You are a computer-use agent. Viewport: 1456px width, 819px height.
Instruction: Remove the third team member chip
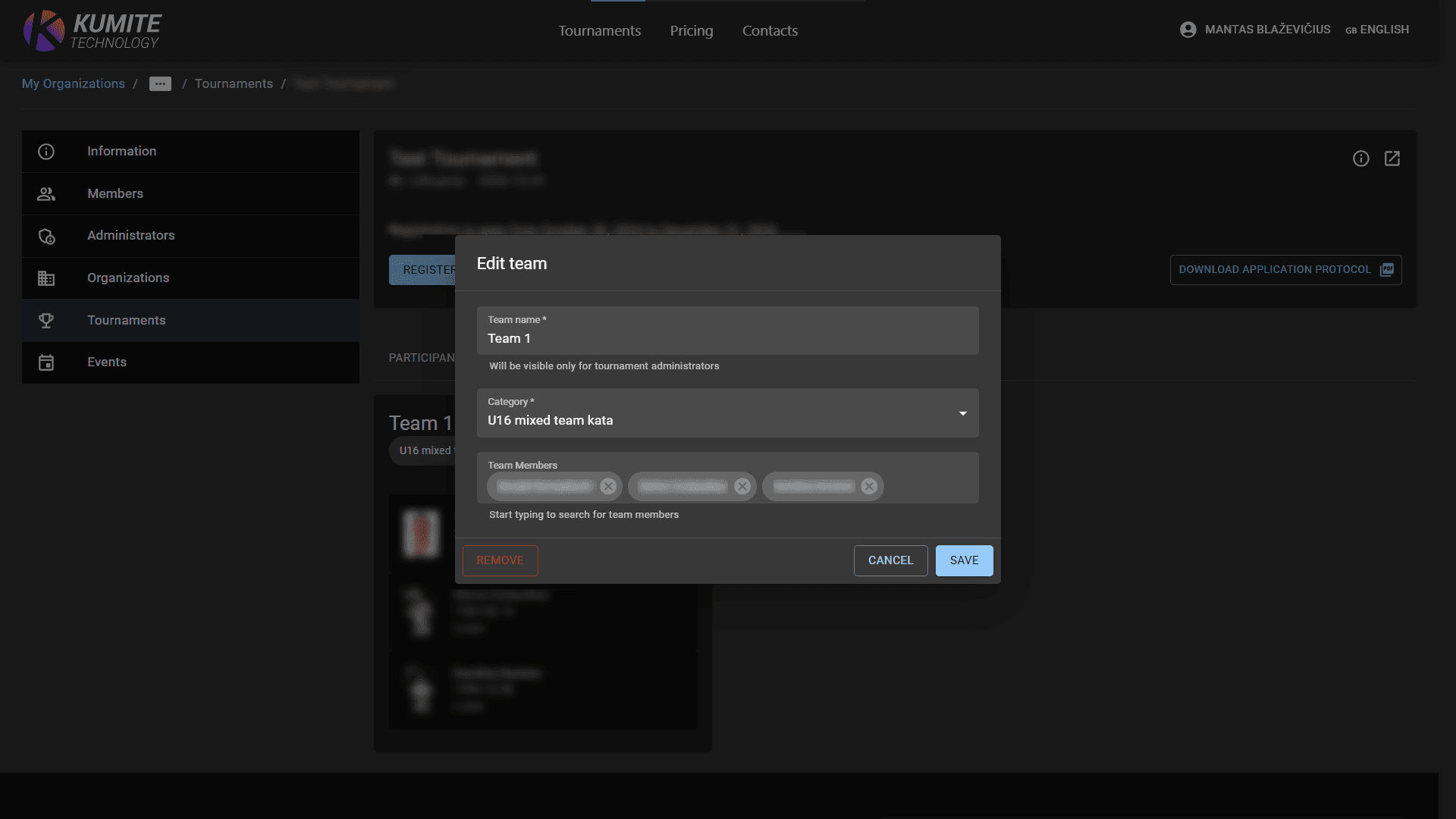coord(869,486)
